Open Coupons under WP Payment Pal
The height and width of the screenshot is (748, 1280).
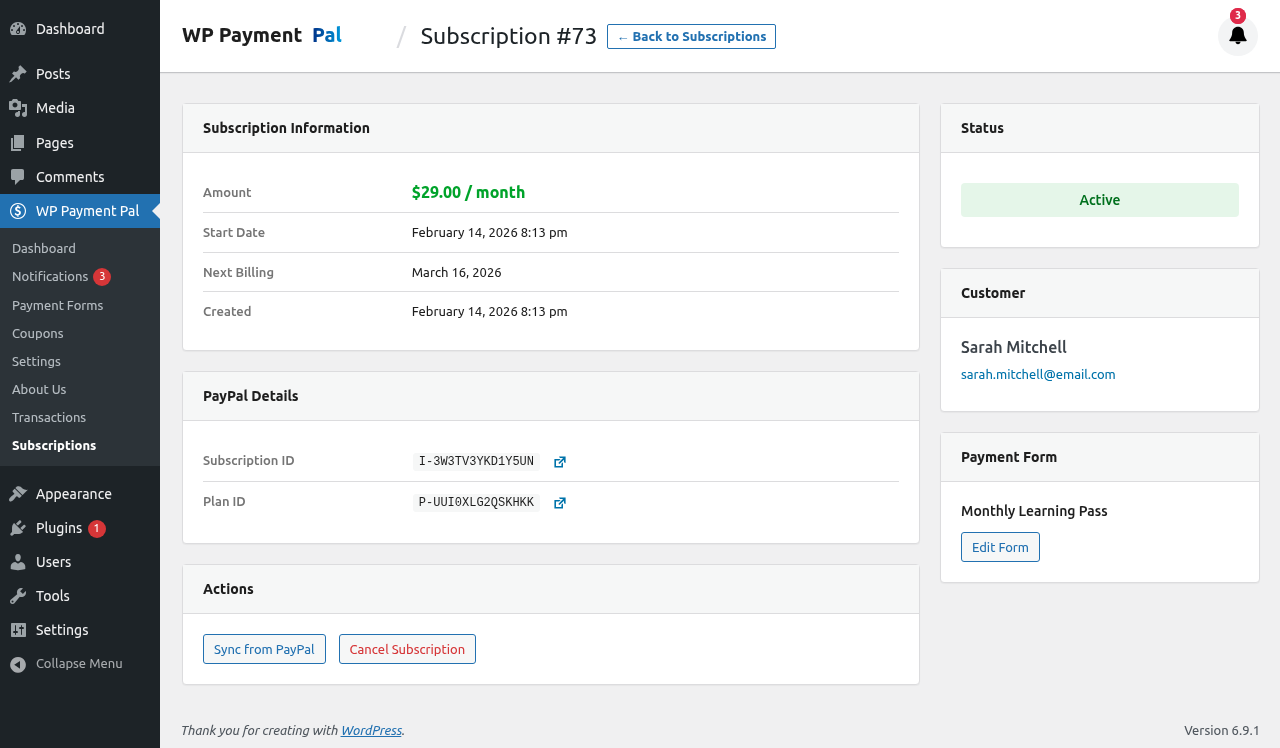(37, 333)
